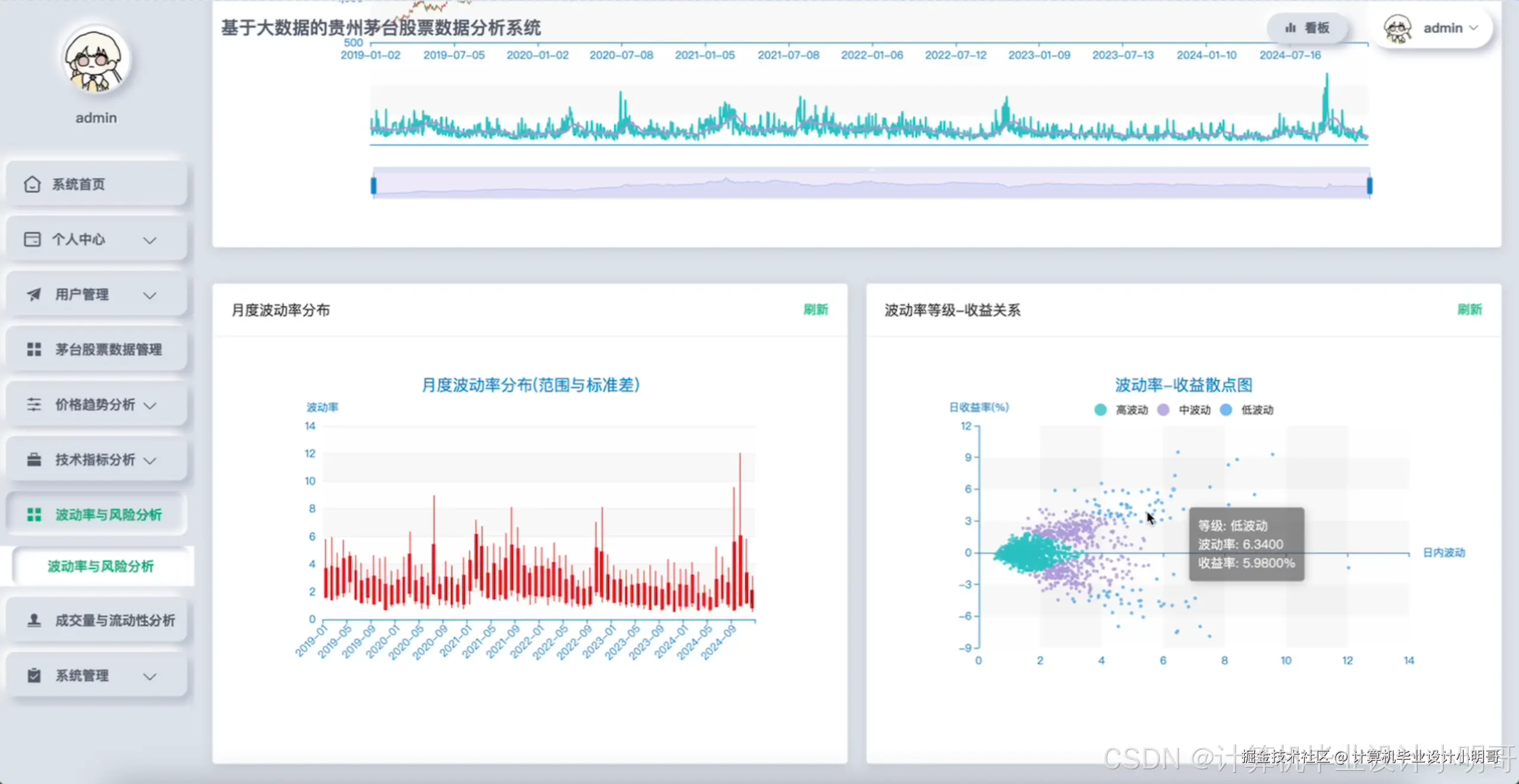Click the 个人中心 card icon

click(32, 240)
